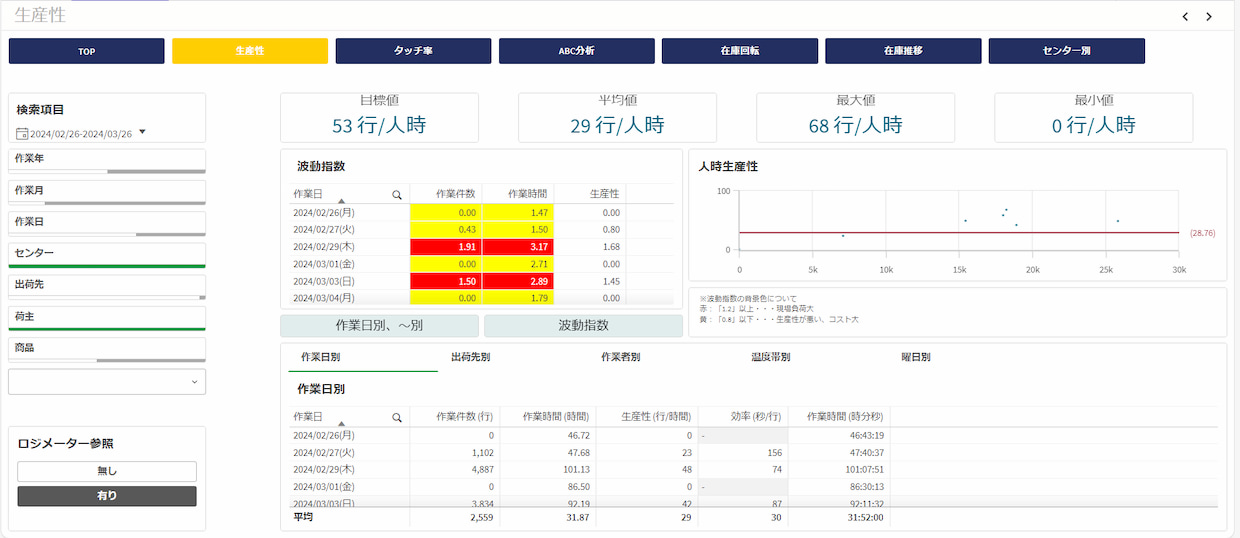Expand the 荷主 filter pane

107,317
